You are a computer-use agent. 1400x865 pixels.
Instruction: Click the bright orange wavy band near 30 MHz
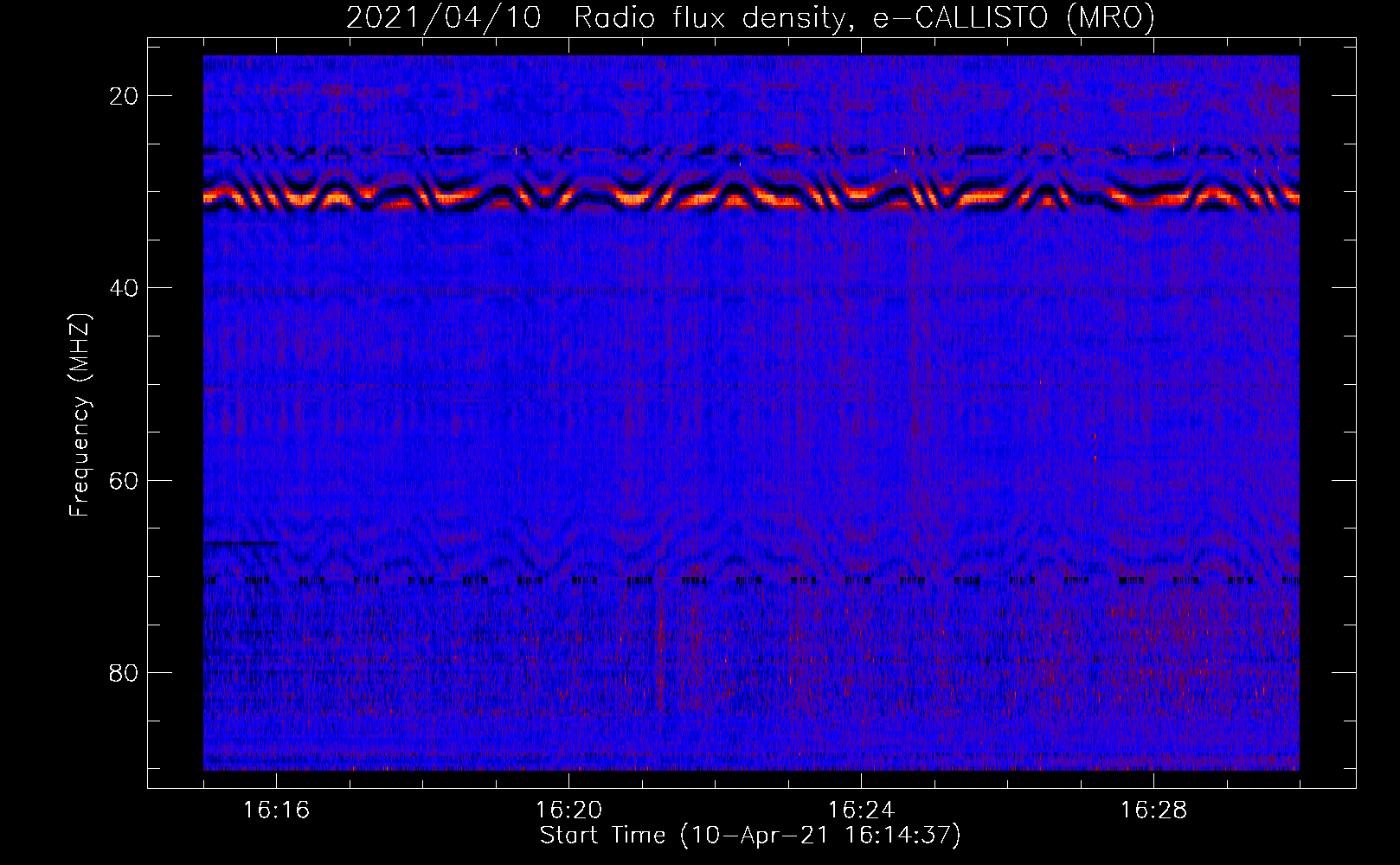751,197
